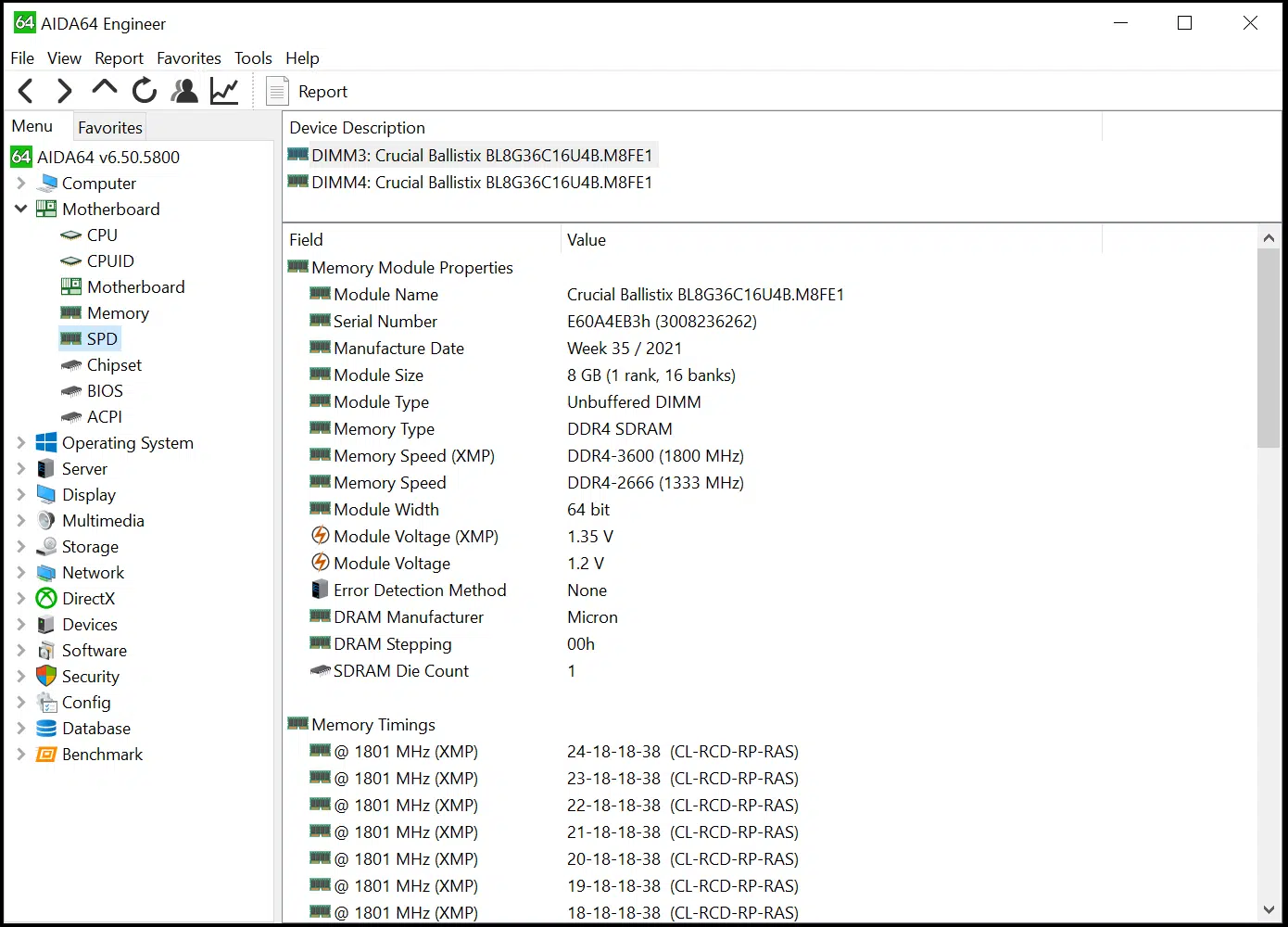
Task: Select the Chipset item under Motherboard
Action: coord(114,365)
